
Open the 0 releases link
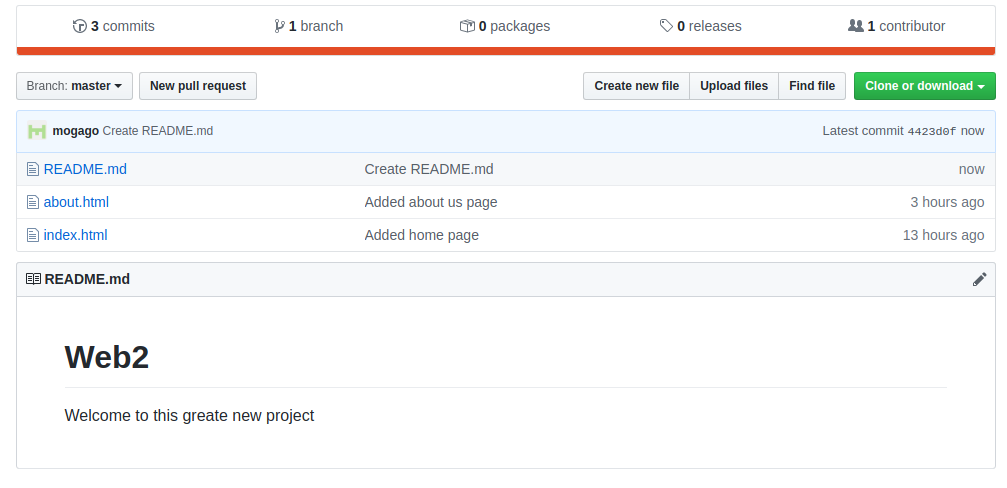(x=700, y=26)
